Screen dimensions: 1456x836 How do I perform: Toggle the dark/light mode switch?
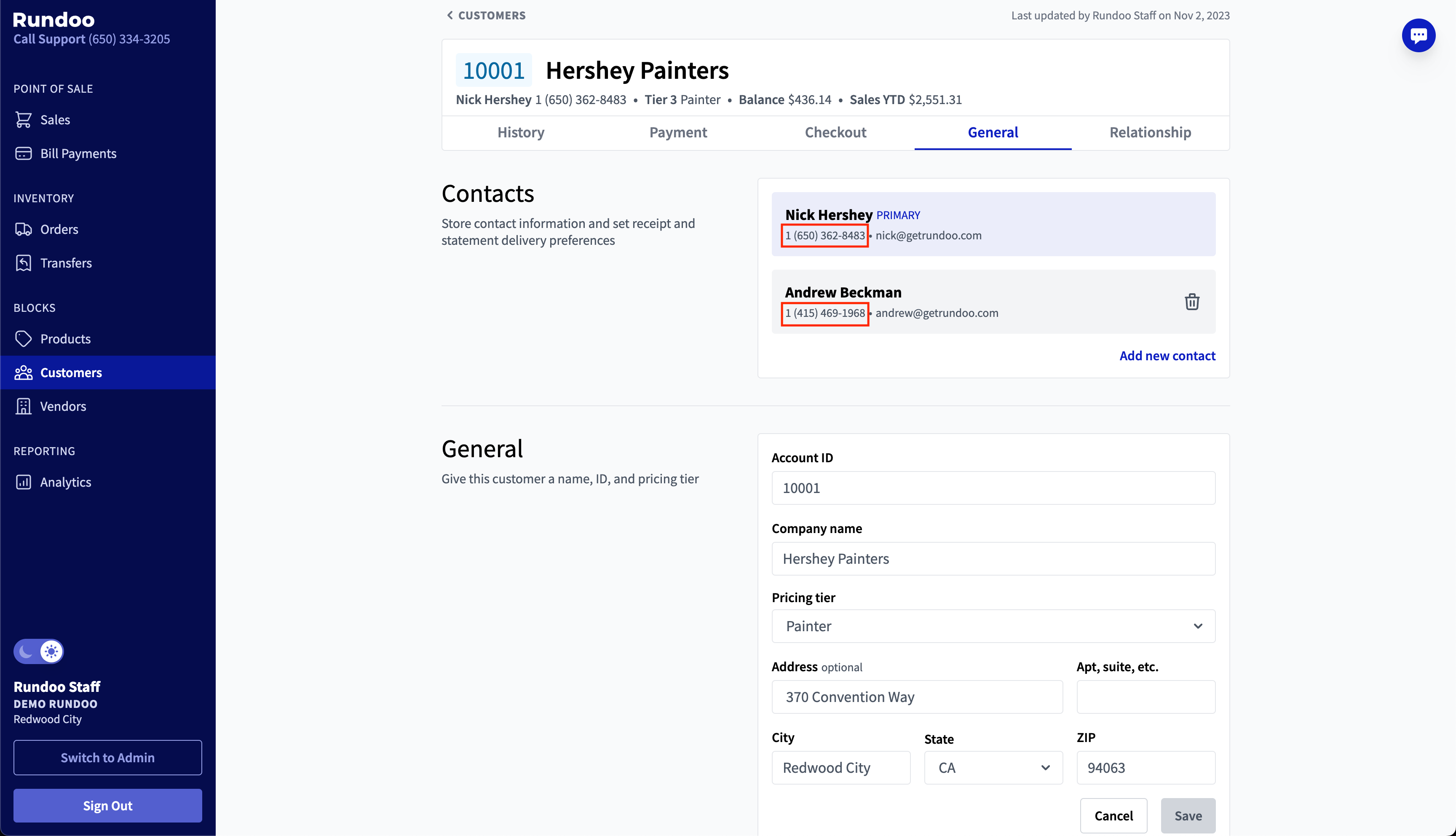click(38, 651)
